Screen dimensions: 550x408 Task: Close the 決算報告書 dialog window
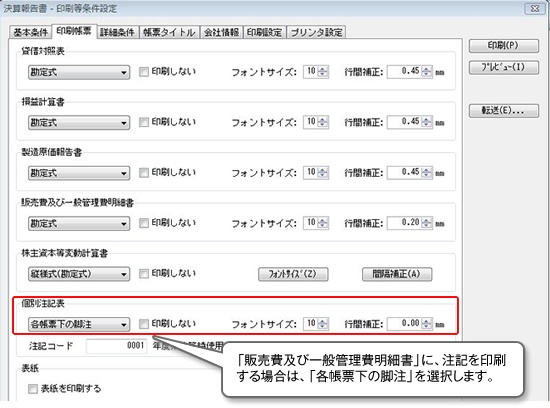[x=535, y=8]
